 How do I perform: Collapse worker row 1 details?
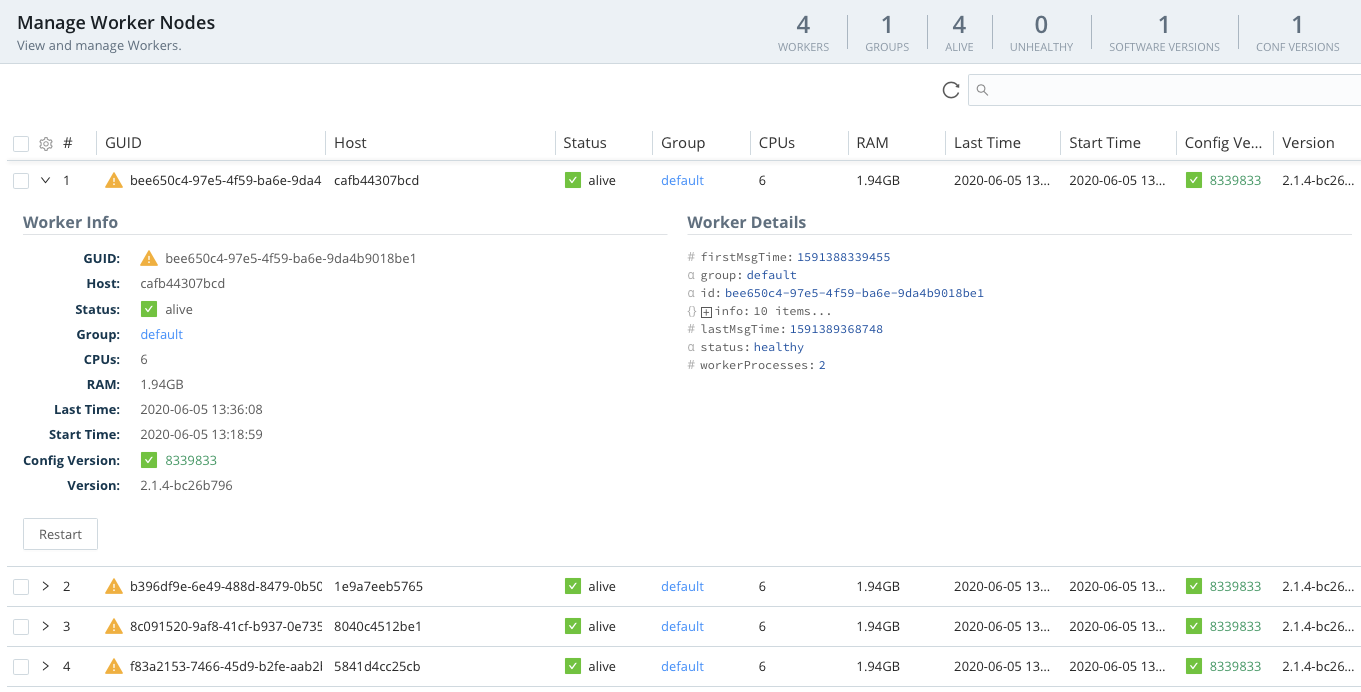pos(45,181)
